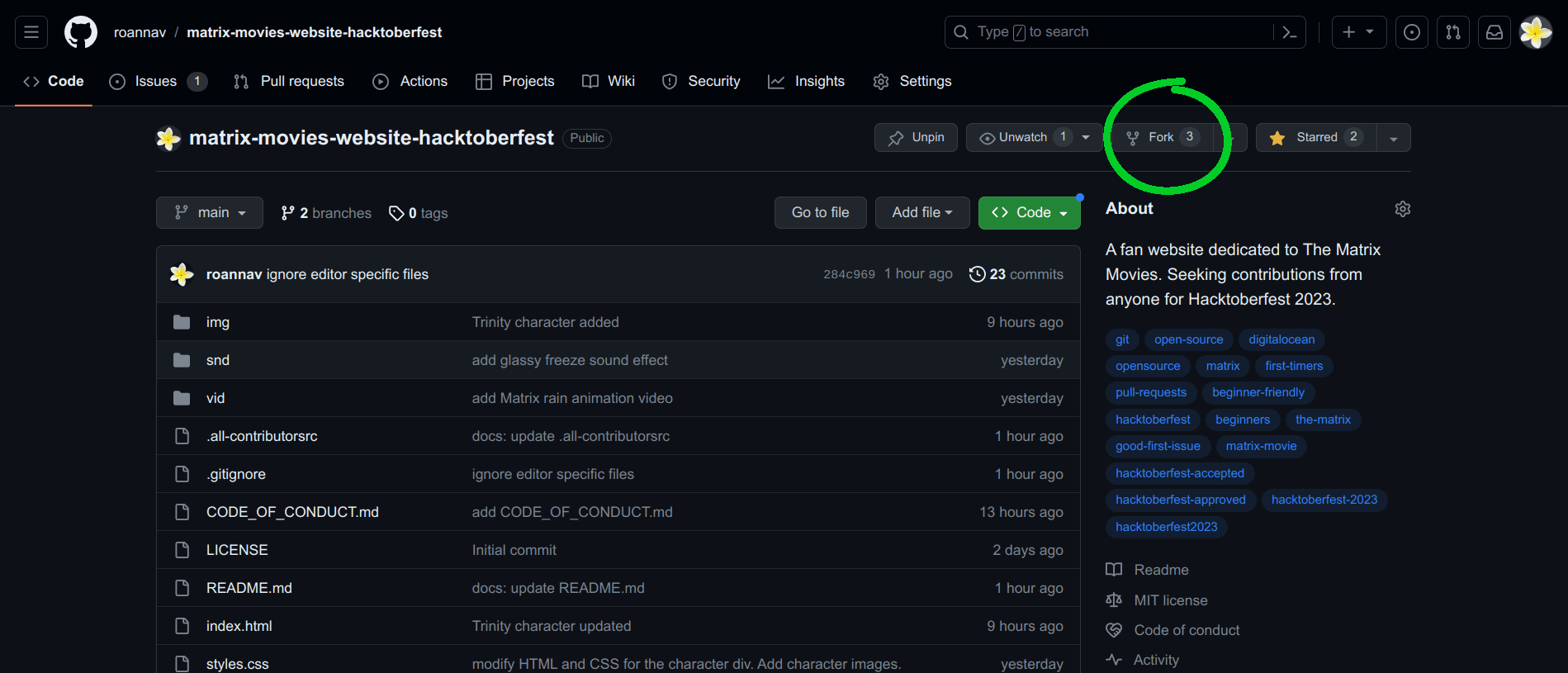
Task: Open user profile avatar menu
Action: pyautogui.click(x=1536, y=32)
